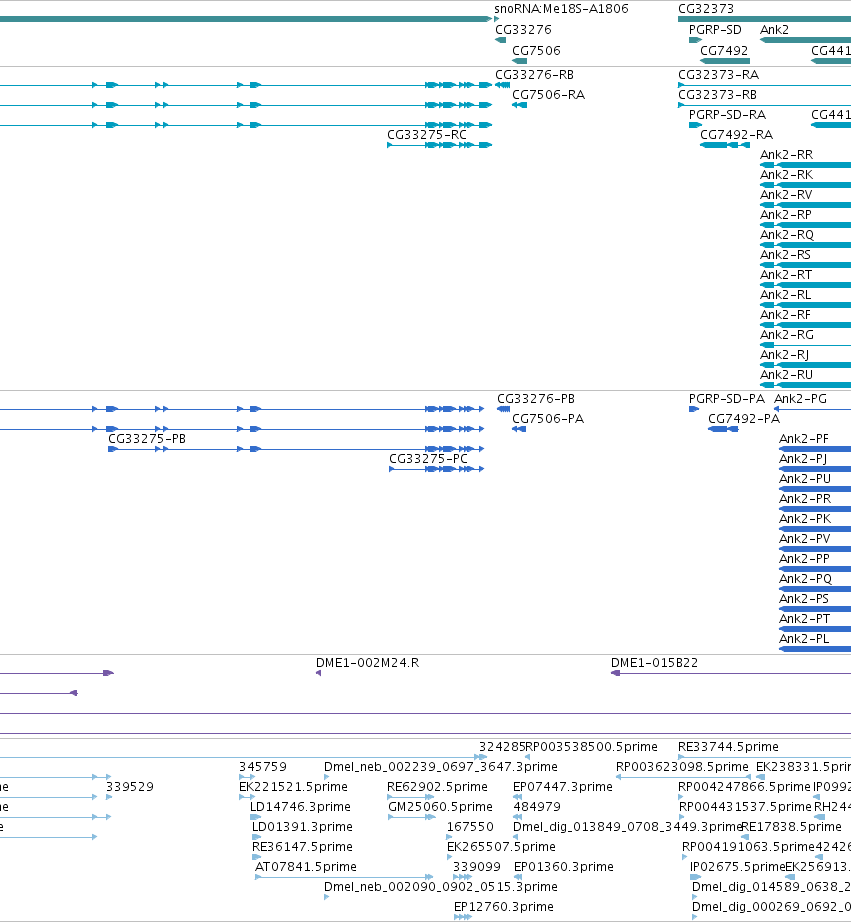Select the Ank2-PR protein label
Image resolution: width=851 pixels, height=922 pixels.
click(x=805, y=499)
